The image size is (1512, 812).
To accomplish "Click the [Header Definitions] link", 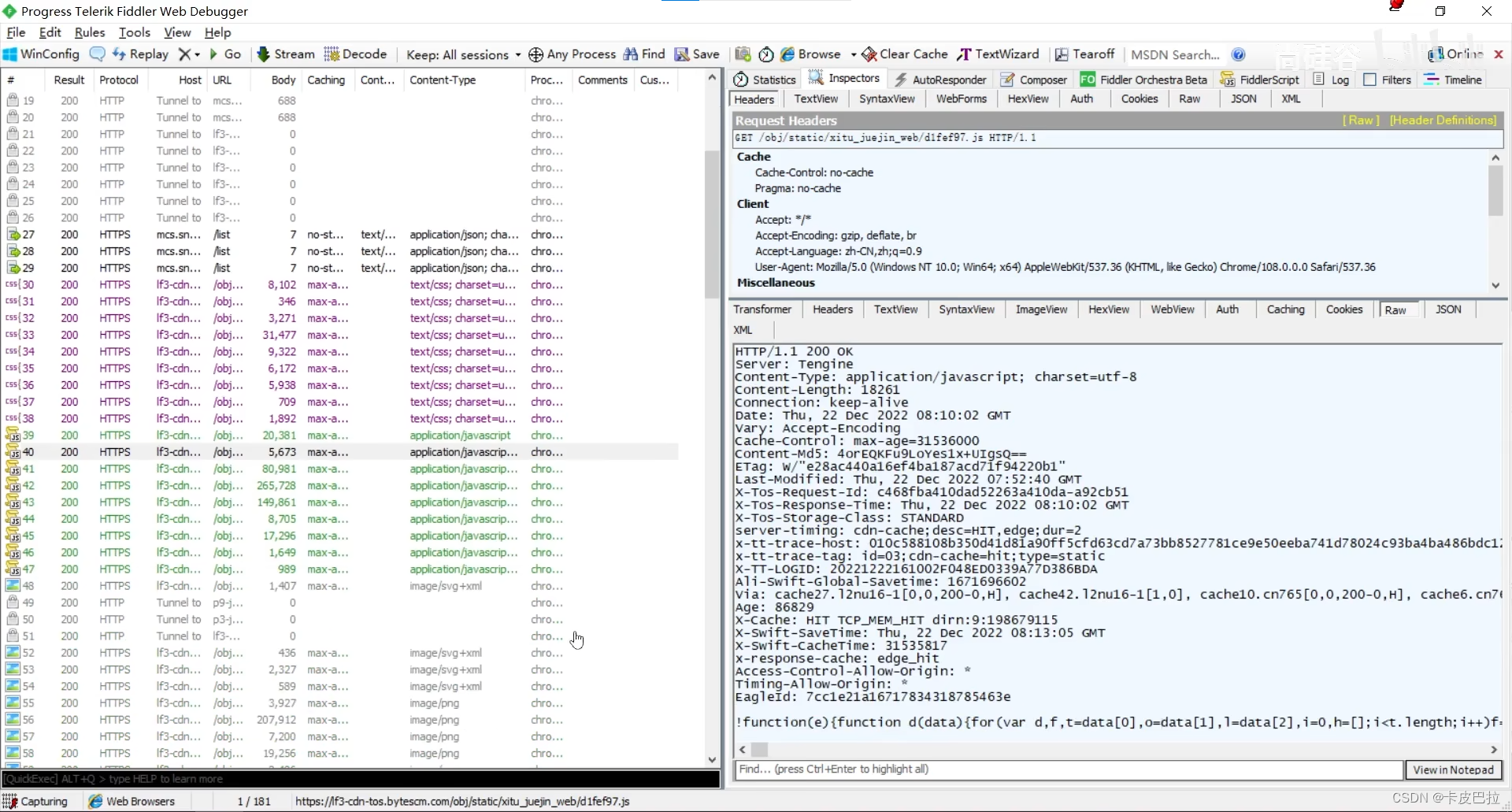I will [1443, 120].
